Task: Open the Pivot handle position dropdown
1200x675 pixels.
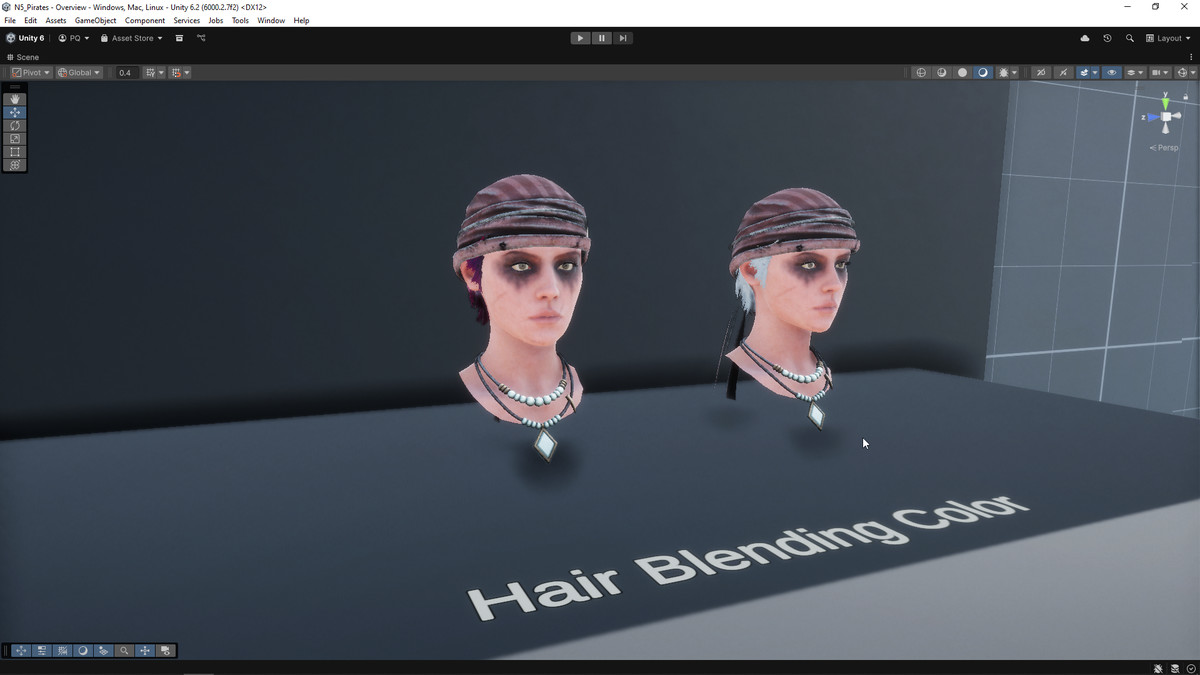Action: click(31, 73)
